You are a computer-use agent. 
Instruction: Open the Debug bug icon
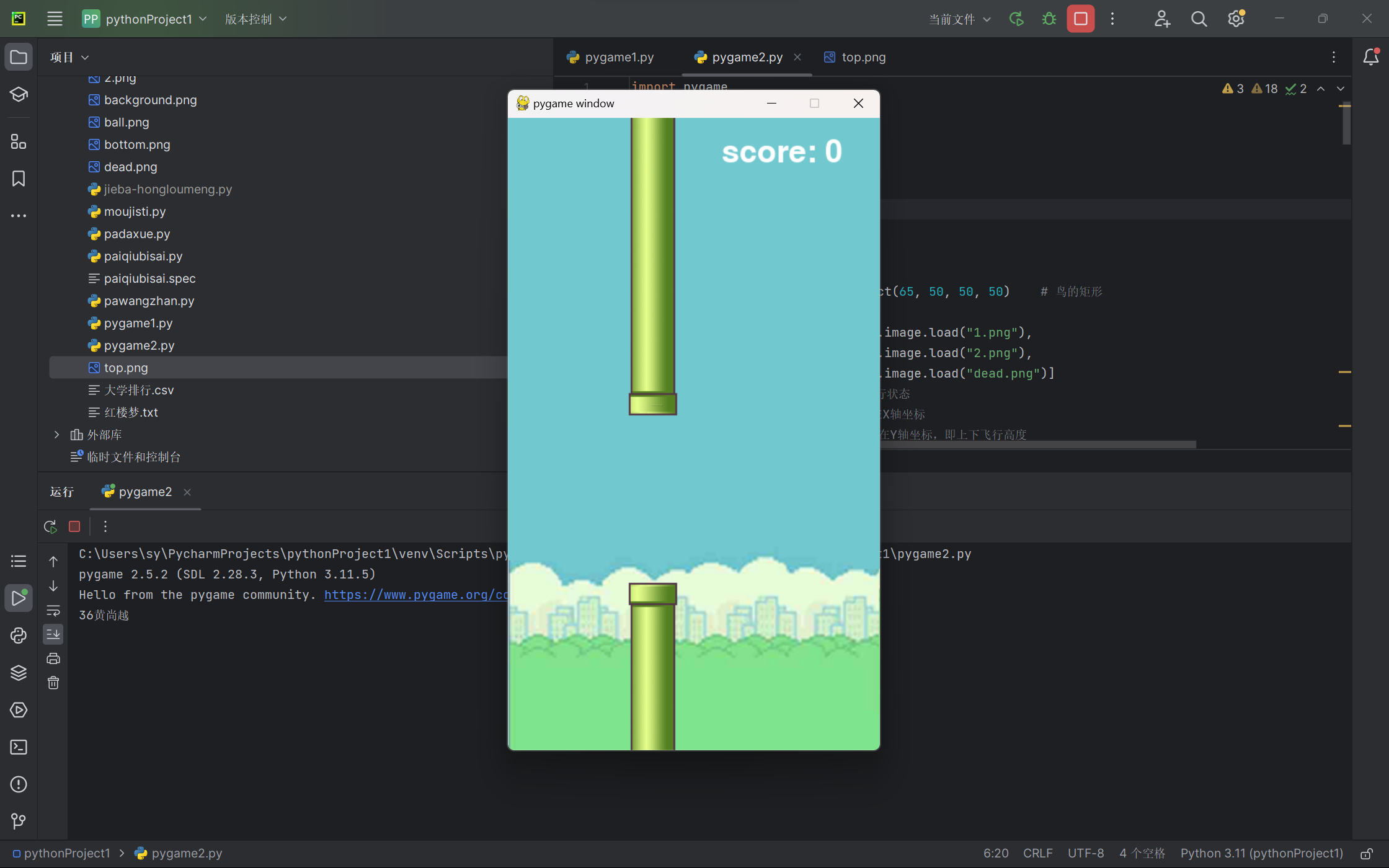pos(1049,19)
